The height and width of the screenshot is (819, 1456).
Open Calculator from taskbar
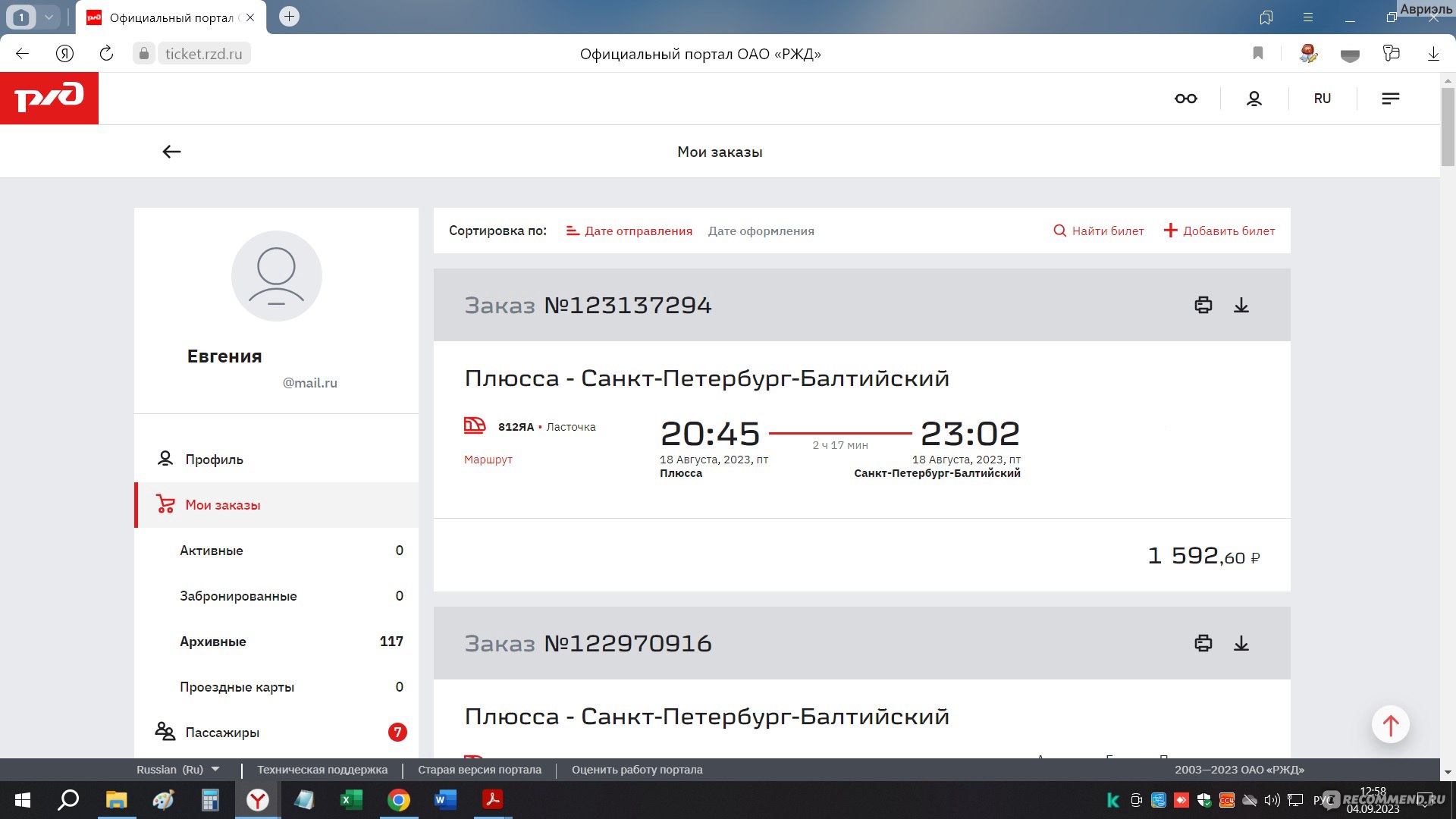coord(210,800)
